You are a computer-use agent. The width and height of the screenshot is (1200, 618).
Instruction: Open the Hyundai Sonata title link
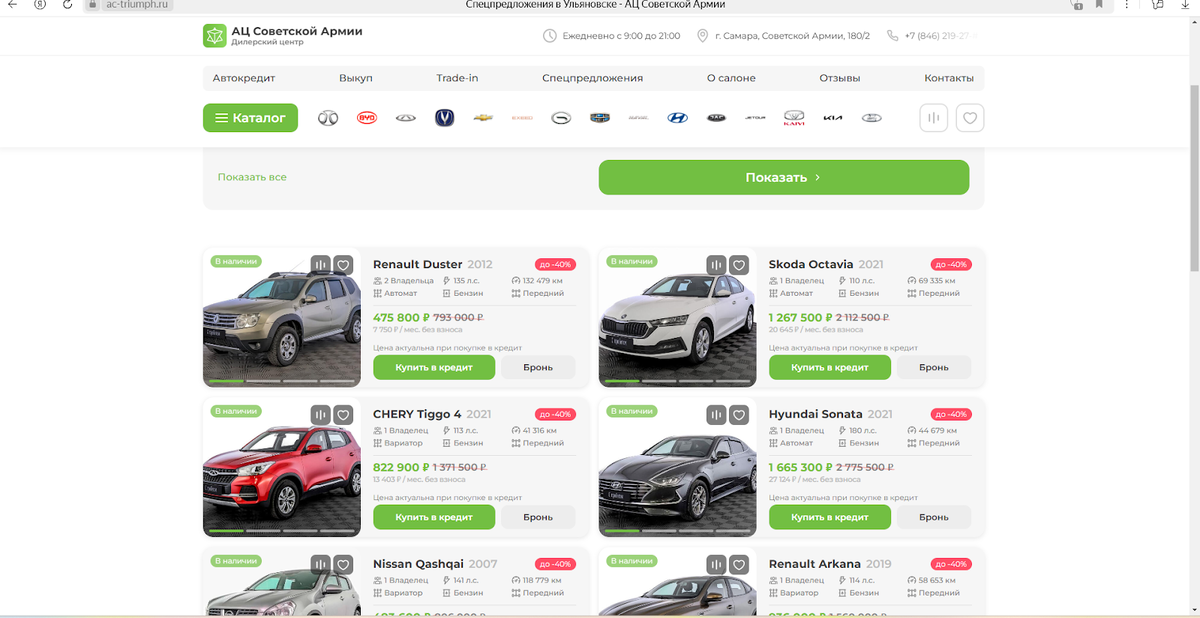pos(817,414)
